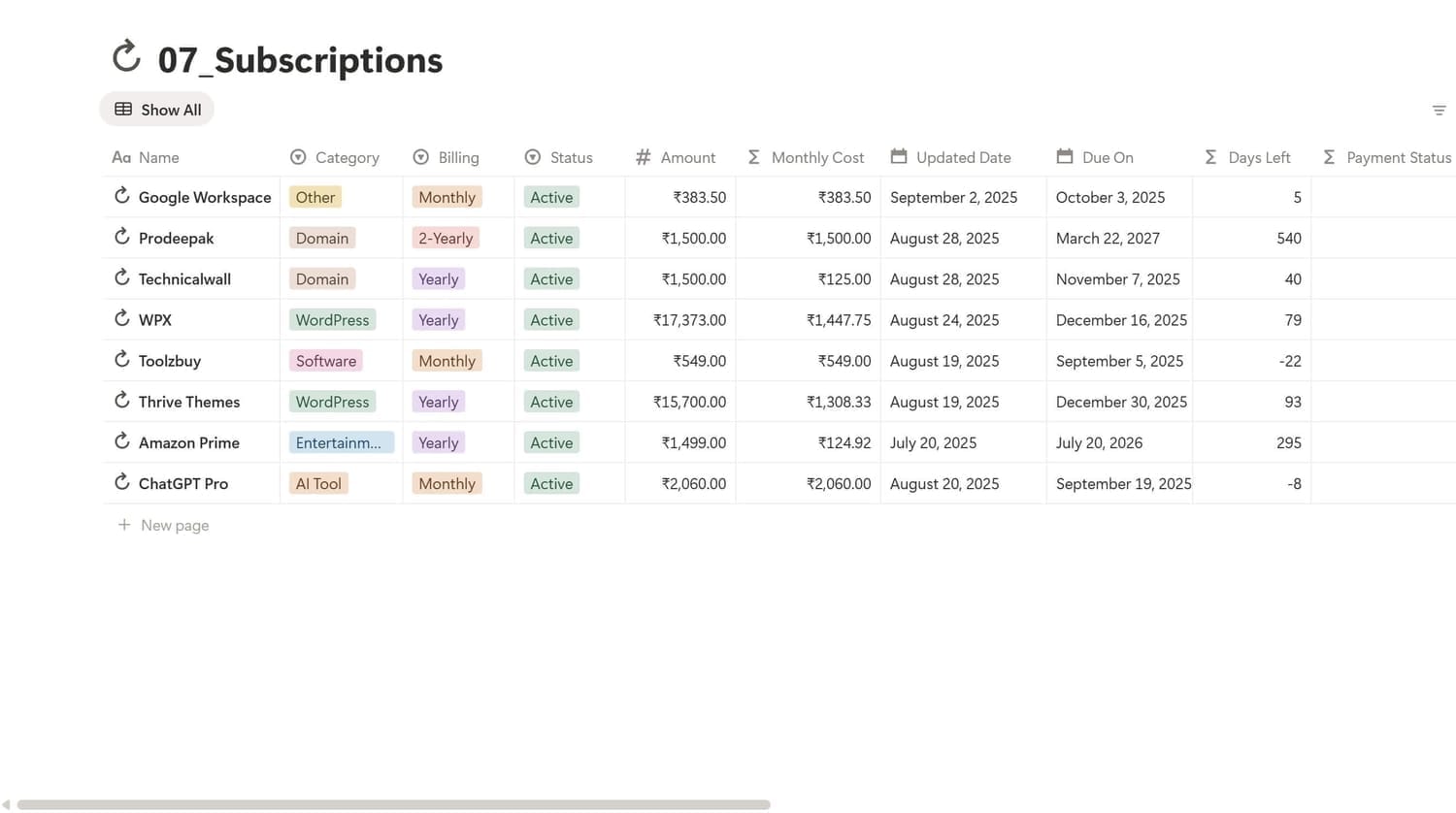Click the table icon in Show All

tap(123, 110)
